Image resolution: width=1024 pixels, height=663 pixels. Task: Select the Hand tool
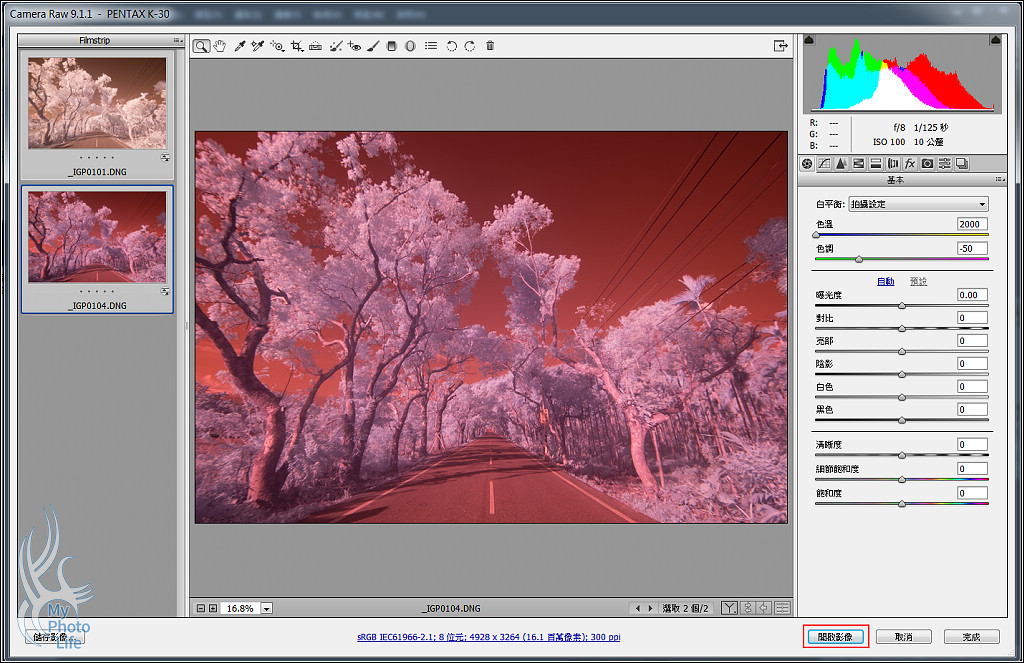click(220, 46)
